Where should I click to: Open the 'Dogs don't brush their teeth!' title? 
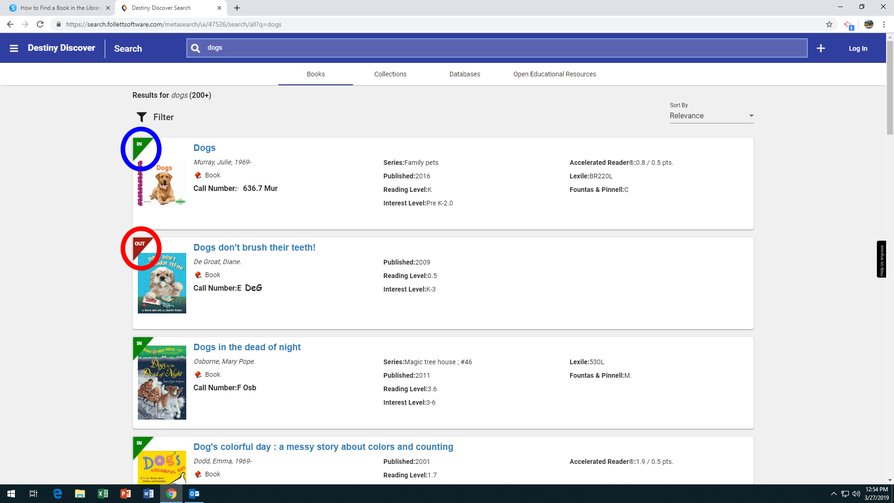click(x=254, y=248)
